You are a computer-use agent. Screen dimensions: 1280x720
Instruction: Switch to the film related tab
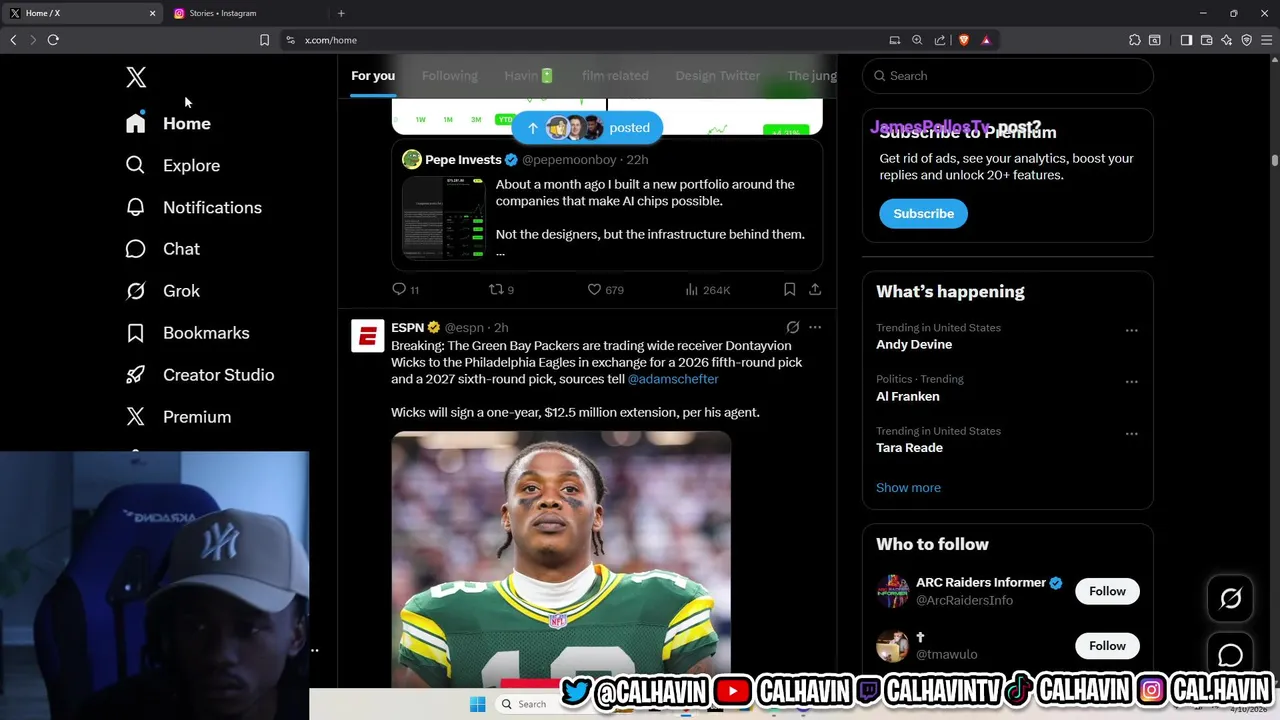click(615, 76)
